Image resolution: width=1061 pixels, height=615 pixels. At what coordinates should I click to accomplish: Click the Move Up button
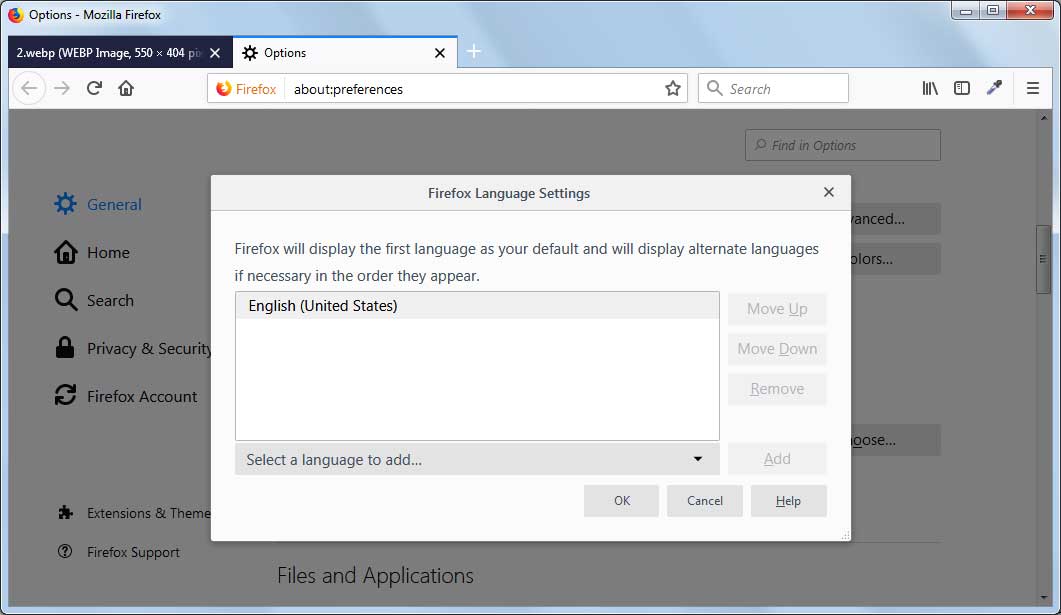[x=777, y=309]
